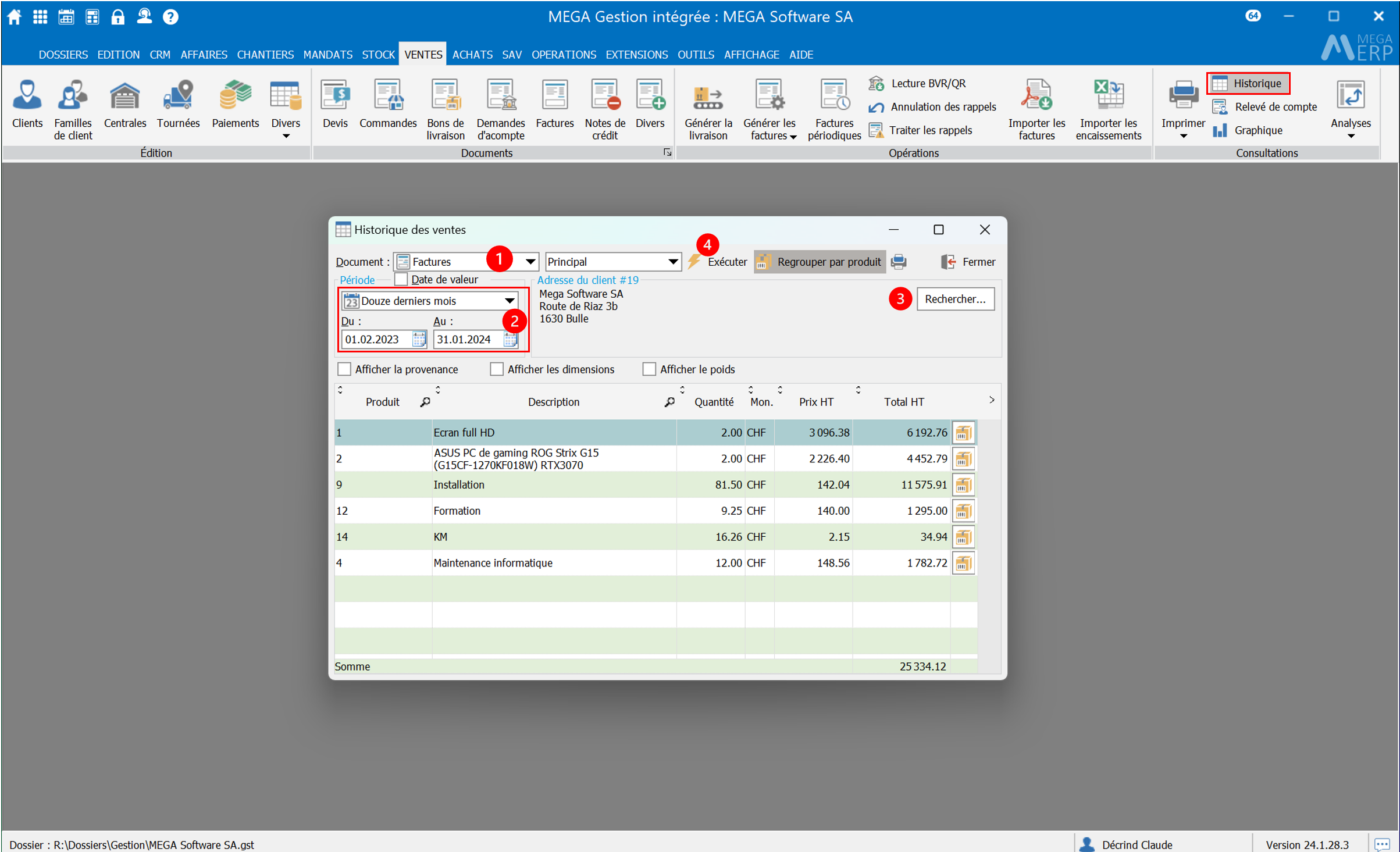The height and width of the screenshot is (852, 1400).
Task: Click Générer la livraison
Action: click(x=708, y=110)
